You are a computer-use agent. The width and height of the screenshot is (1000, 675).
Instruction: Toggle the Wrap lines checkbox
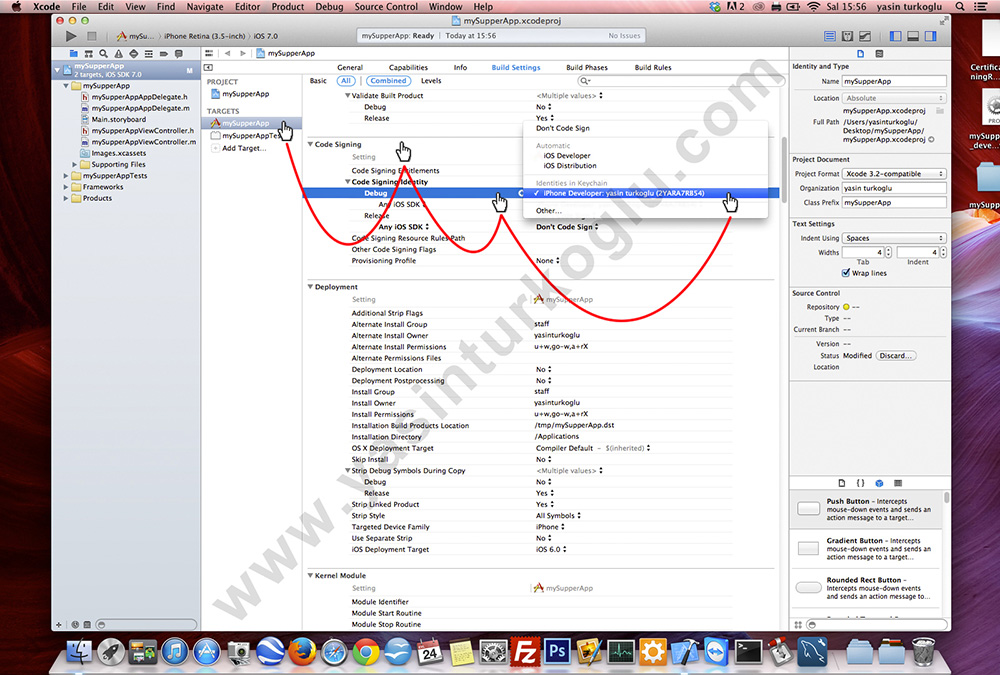tap(846, 273)
